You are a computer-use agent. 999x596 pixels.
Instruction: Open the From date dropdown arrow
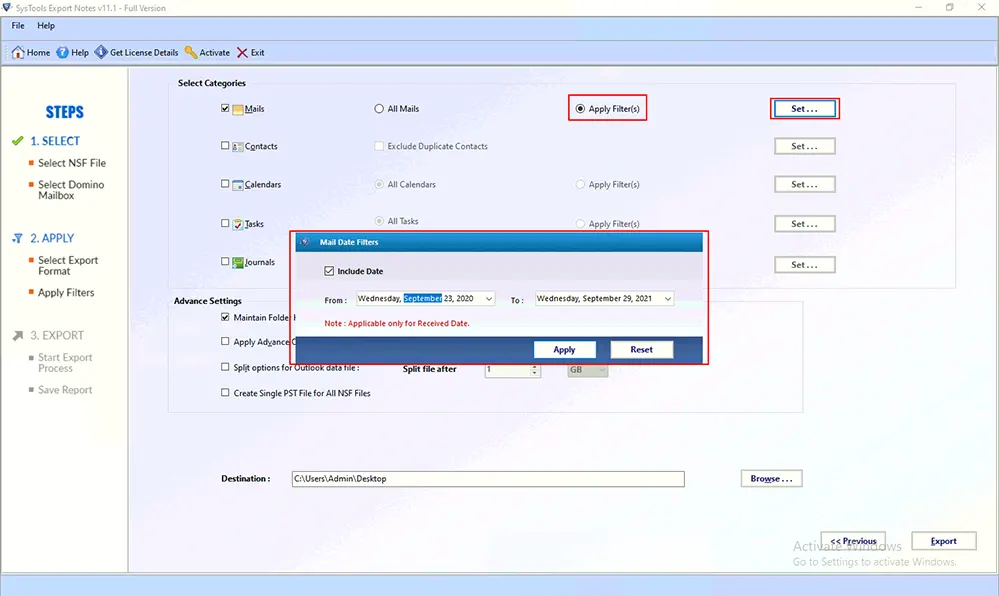[489, 298]
